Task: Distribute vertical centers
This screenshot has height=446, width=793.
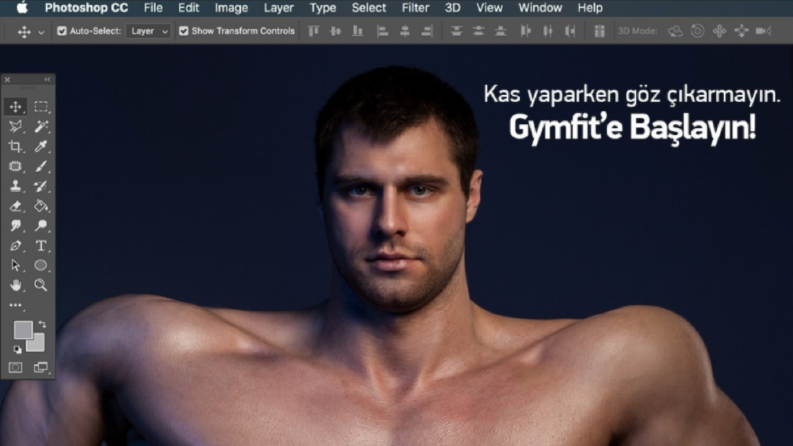Action: pyautogui.click(x=478, y=31)
